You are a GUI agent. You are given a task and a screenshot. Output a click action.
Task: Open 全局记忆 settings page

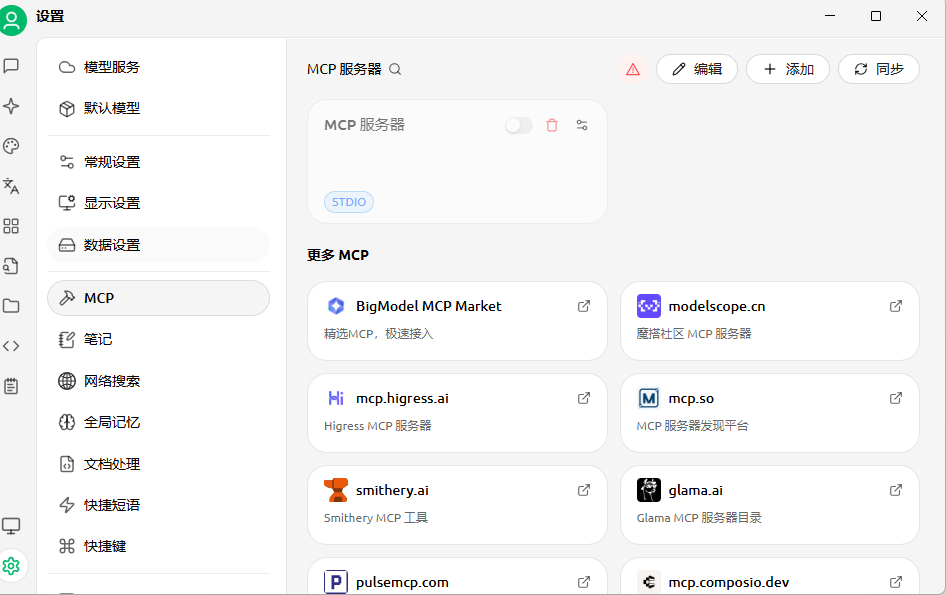tap(158, 422)
